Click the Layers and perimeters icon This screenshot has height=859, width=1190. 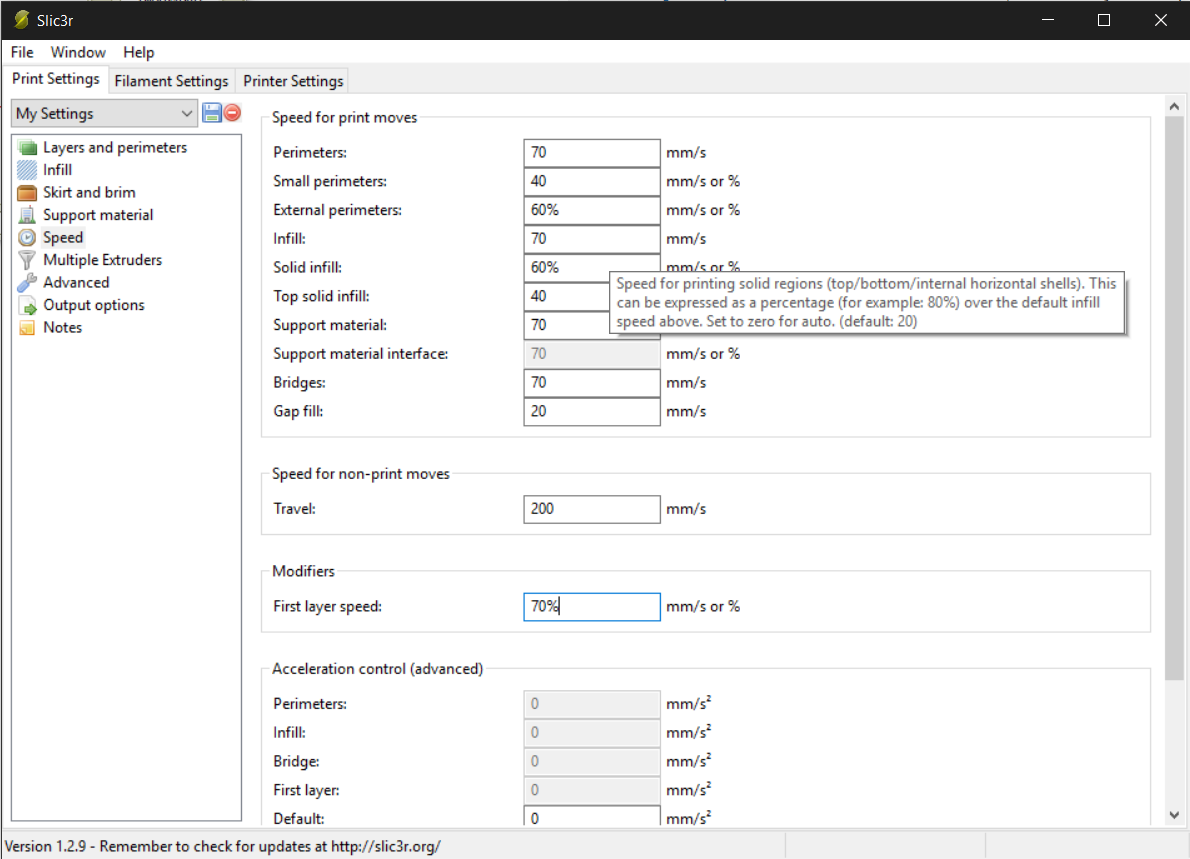[27, 147]
